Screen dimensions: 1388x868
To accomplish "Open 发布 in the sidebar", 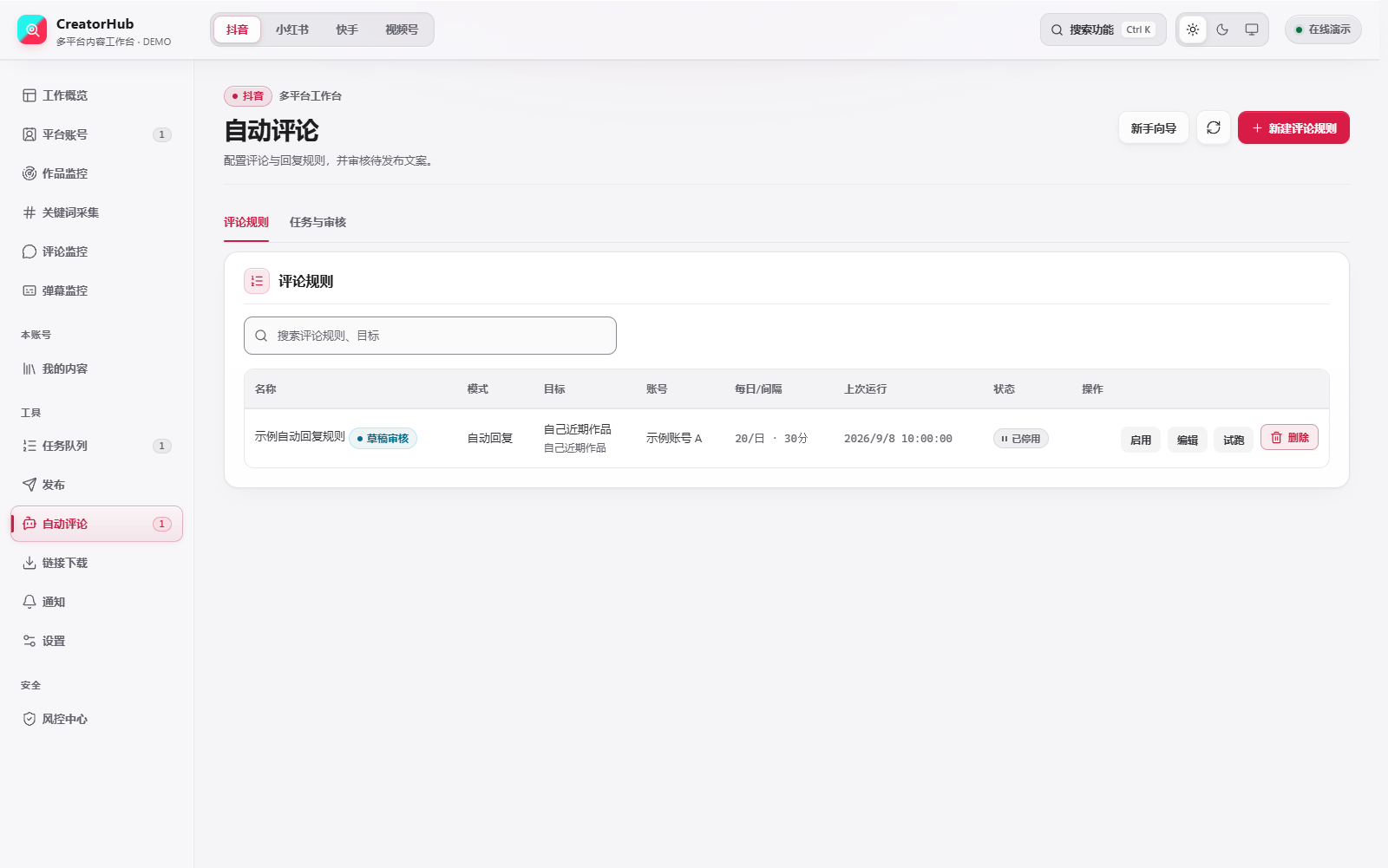I will (x=96, y=485).
